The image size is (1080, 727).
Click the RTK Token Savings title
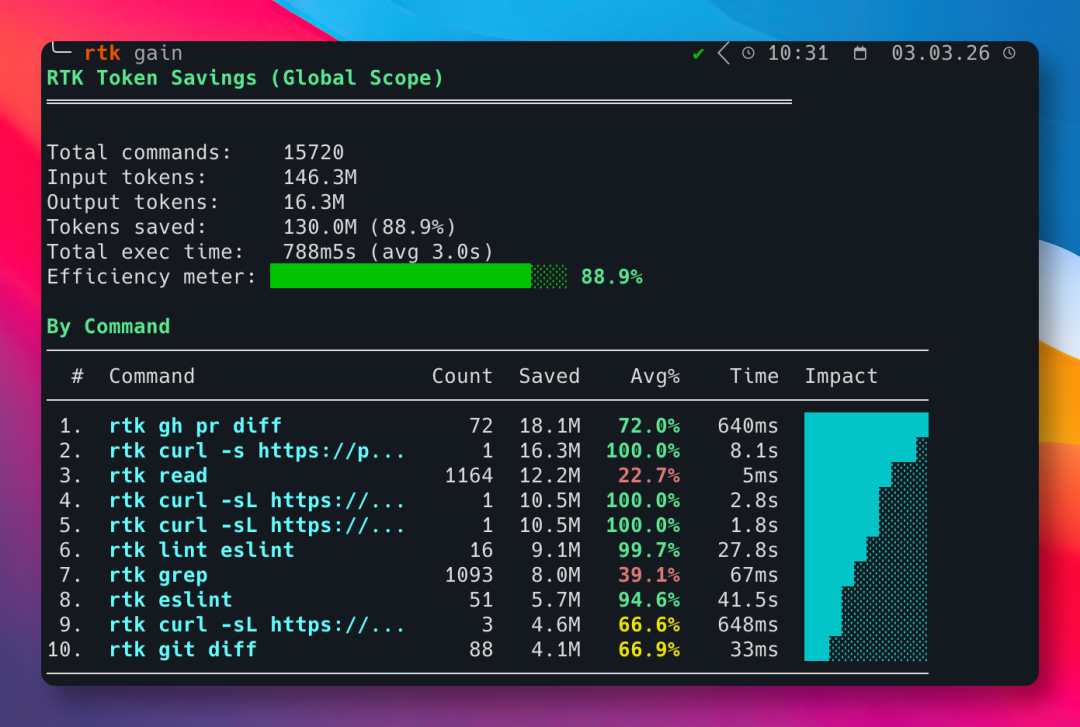tap(245, 78)
